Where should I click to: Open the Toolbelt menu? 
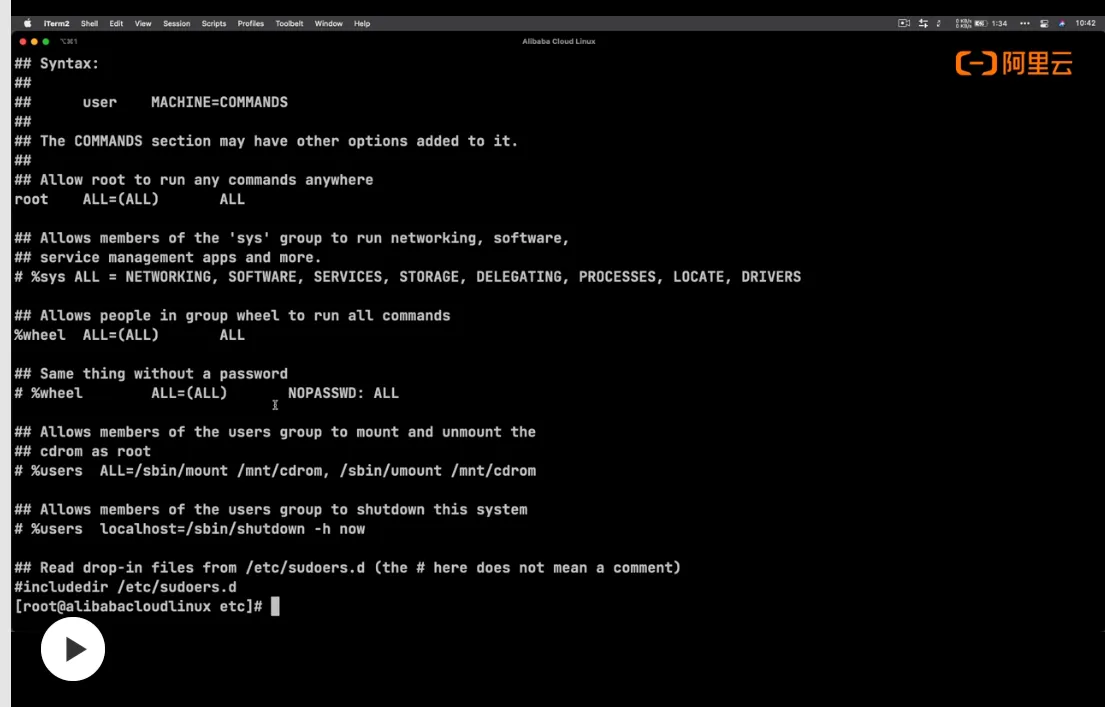pos(290,23)
